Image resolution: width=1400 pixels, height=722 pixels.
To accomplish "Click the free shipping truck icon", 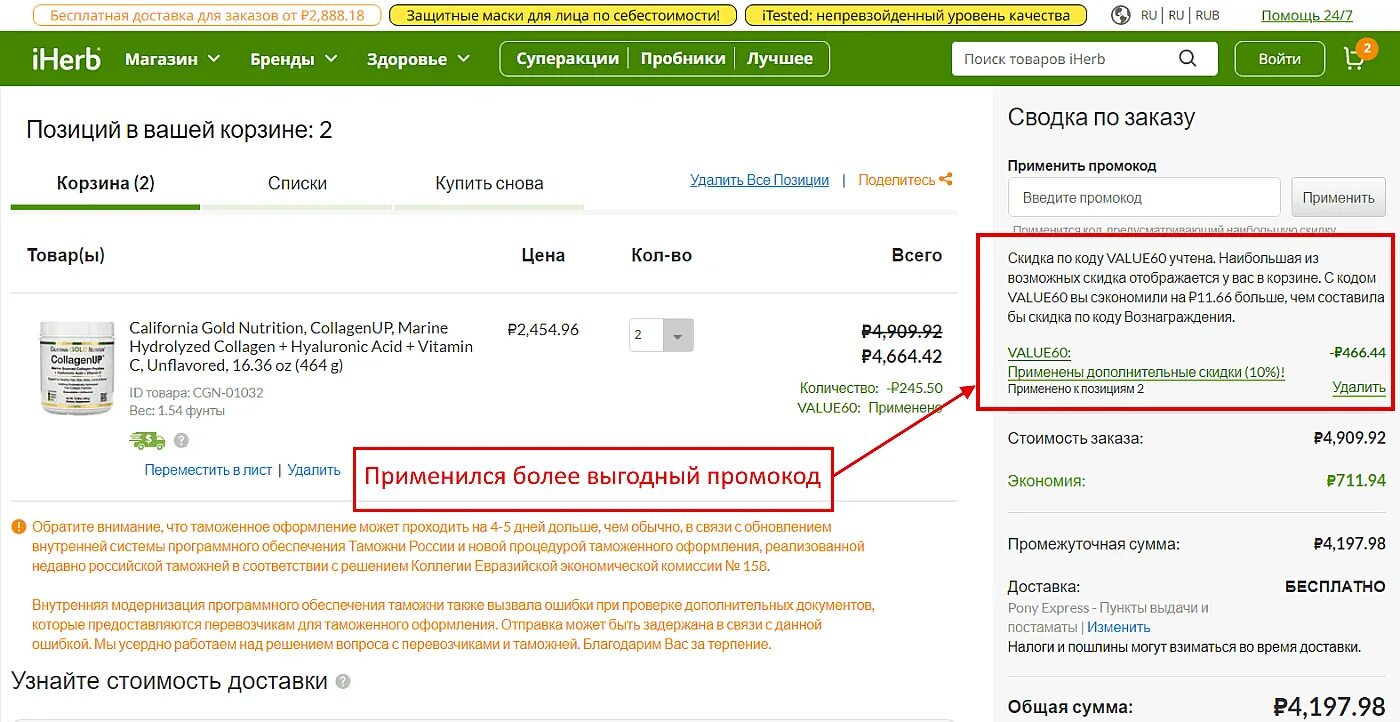I will point(147,439).
